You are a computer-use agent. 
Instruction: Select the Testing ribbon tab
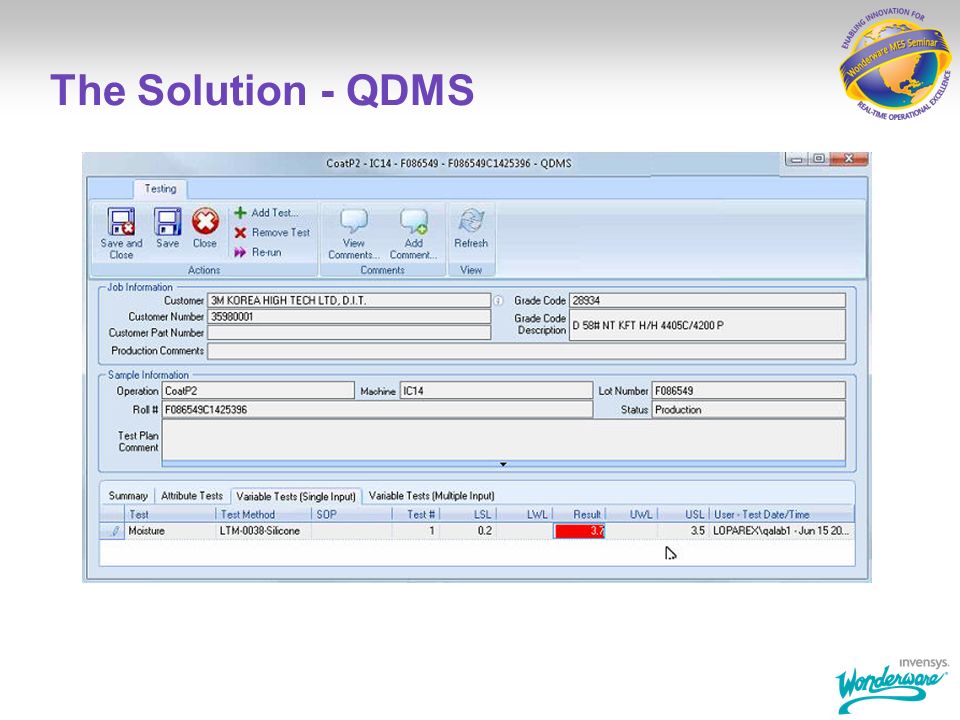[x=160, y=189]
